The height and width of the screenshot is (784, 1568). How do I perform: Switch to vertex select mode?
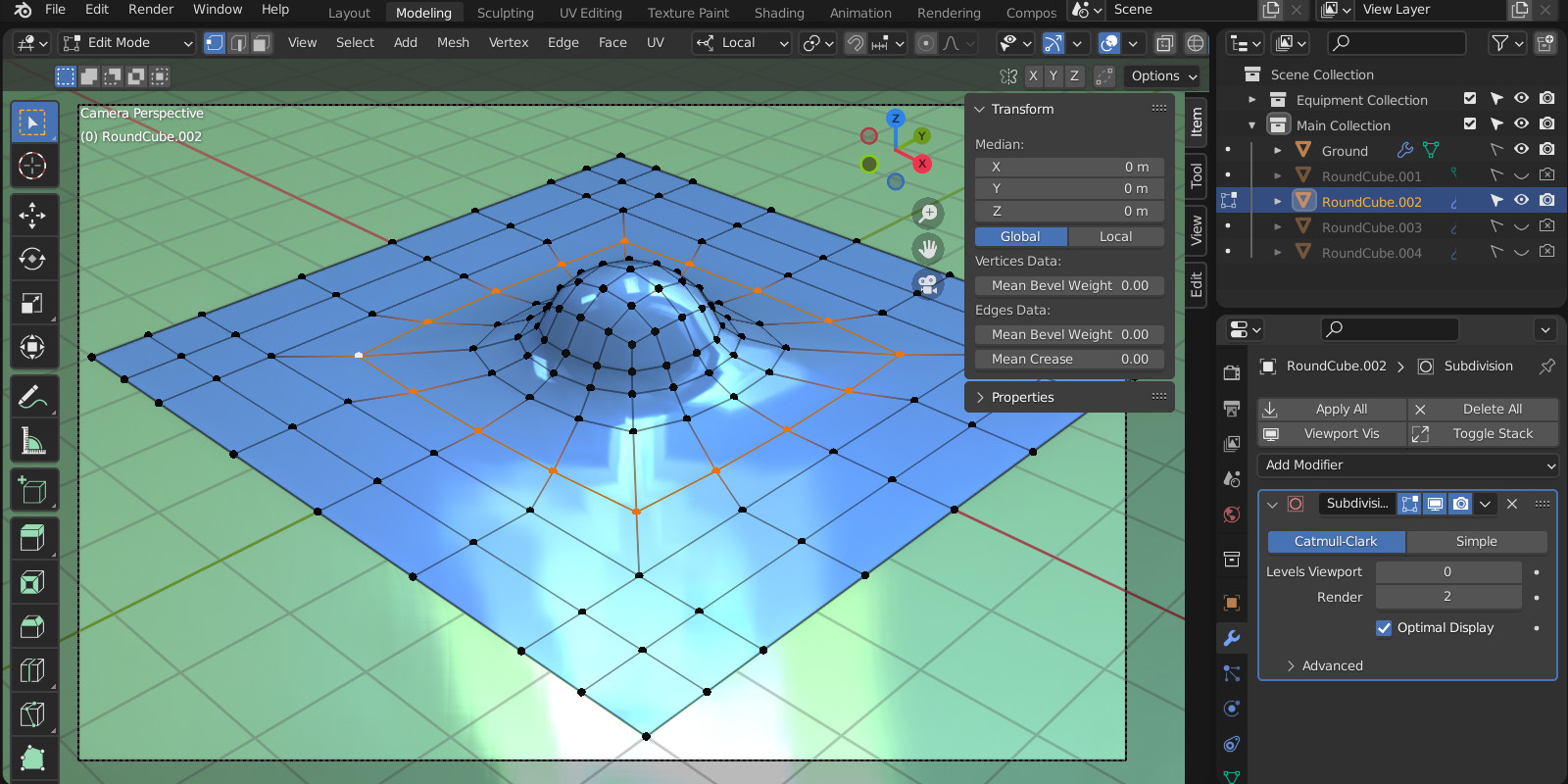click(215, 43)
